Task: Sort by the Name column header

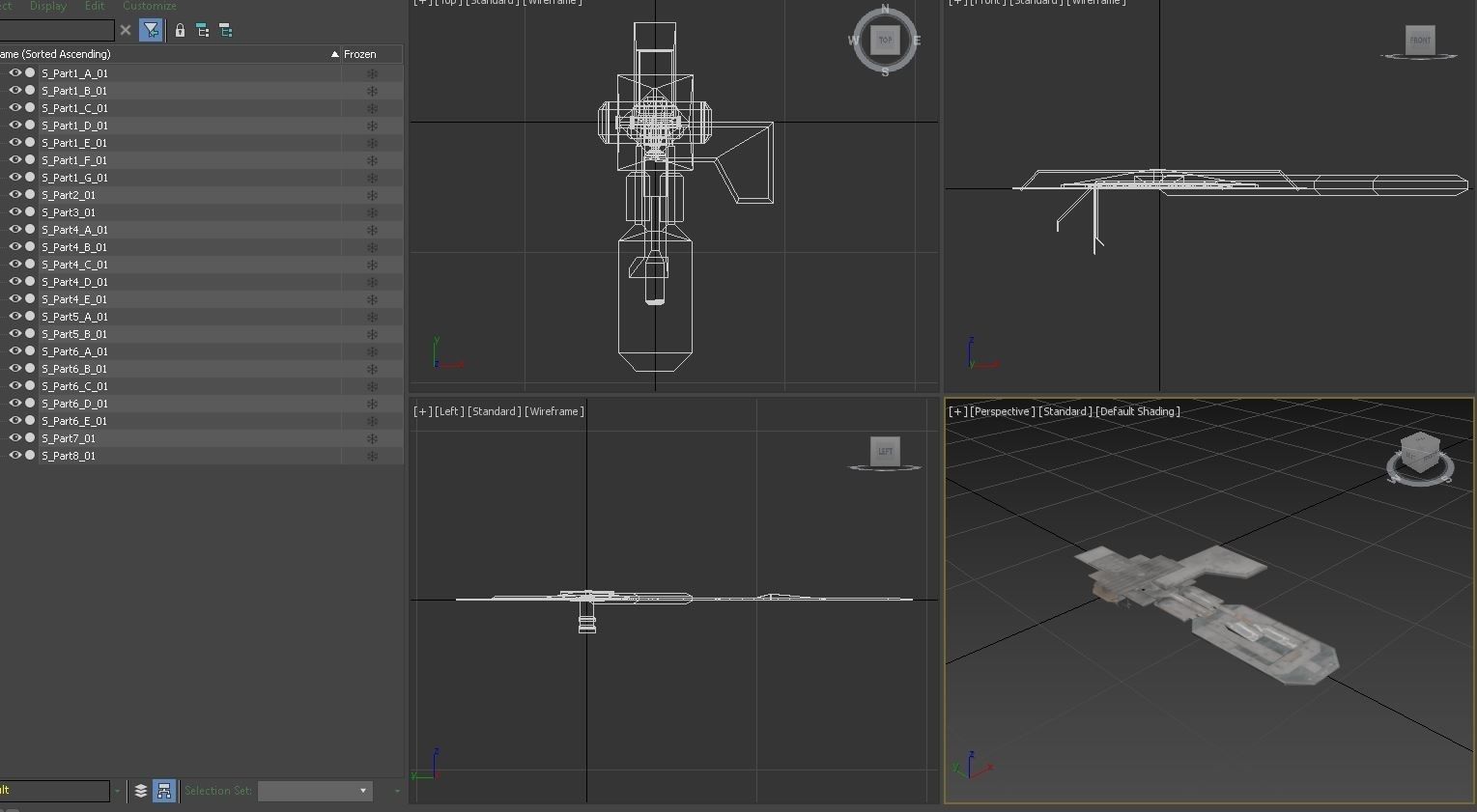Action: tap(170, 54)
